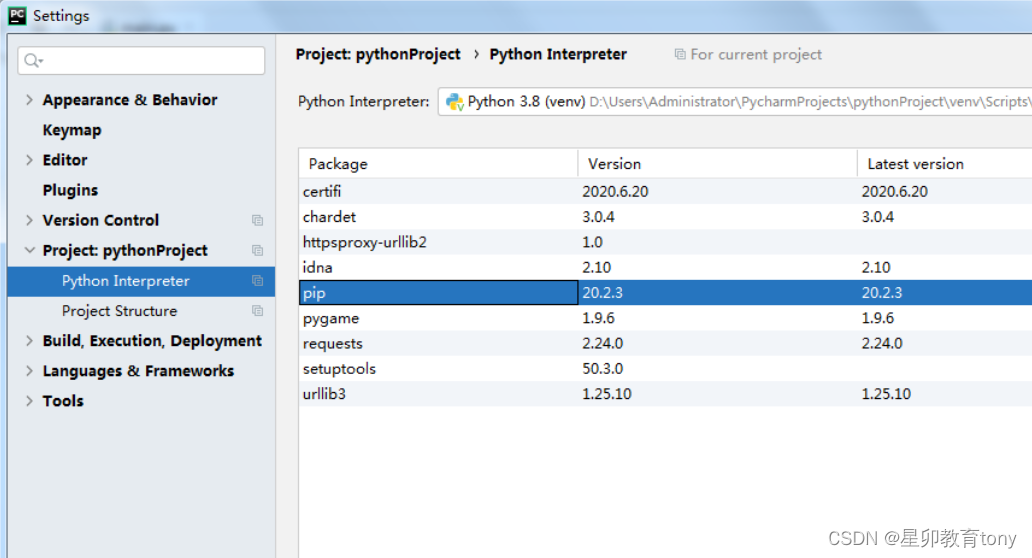
Task: Open the Python Interpreter dropdown
Action: tap(735, 102)
